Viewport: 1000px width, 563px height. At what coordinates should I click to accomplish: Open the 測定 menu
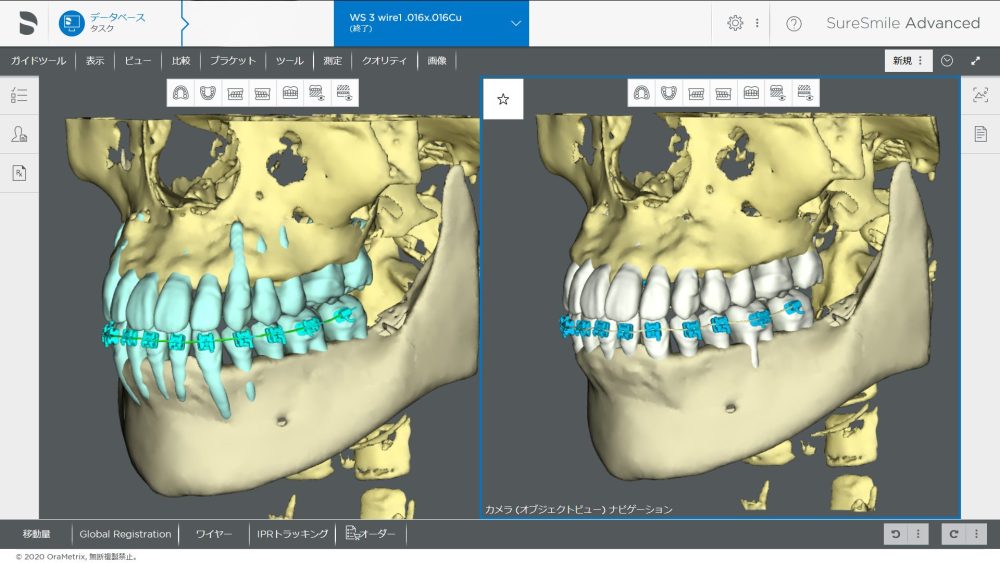332,61
